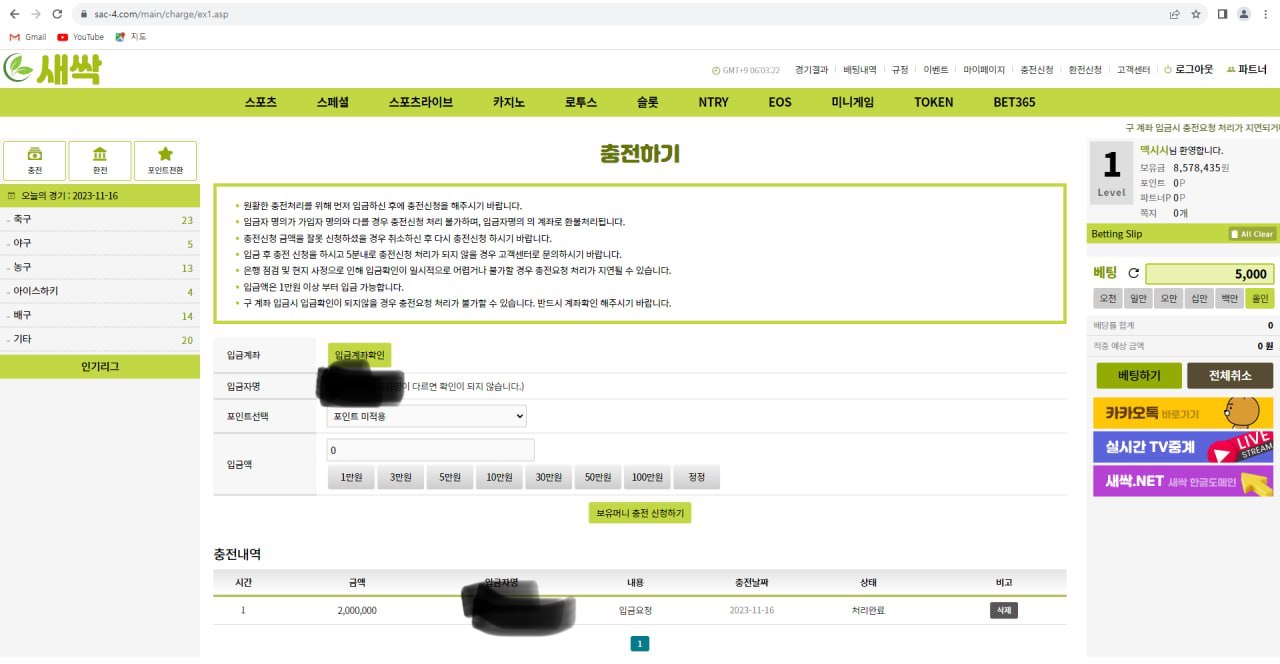
Task: Submit 보유머니 충전 신청하기 button
Action: coord(639,512)
